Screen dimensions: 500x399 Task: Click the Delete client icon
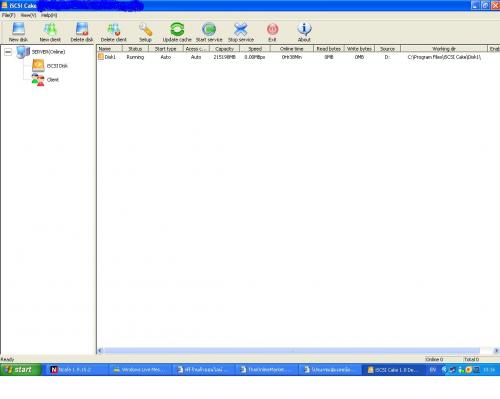[114, 29]
